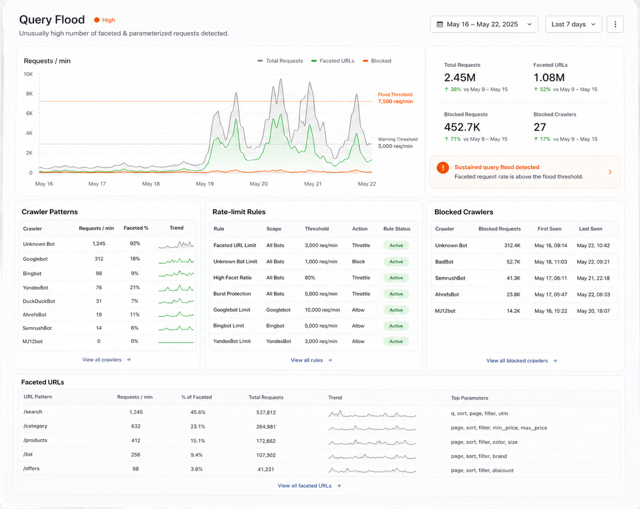640x509 pixels.
Task: Select the /search URL pattern row
Action: pos(320,412)
